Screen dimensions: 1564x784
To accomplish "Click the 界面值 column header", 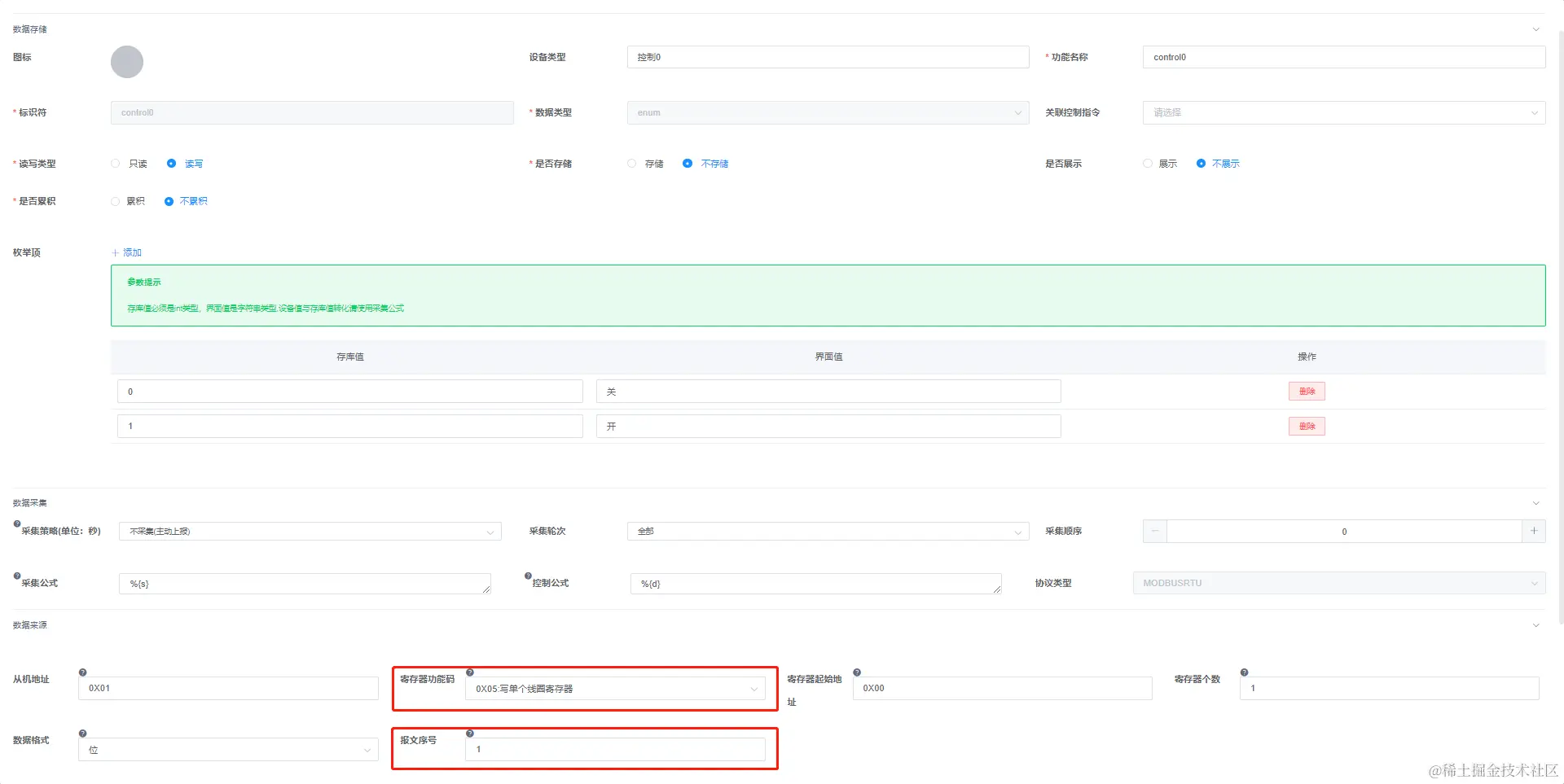I will point(828,357).
